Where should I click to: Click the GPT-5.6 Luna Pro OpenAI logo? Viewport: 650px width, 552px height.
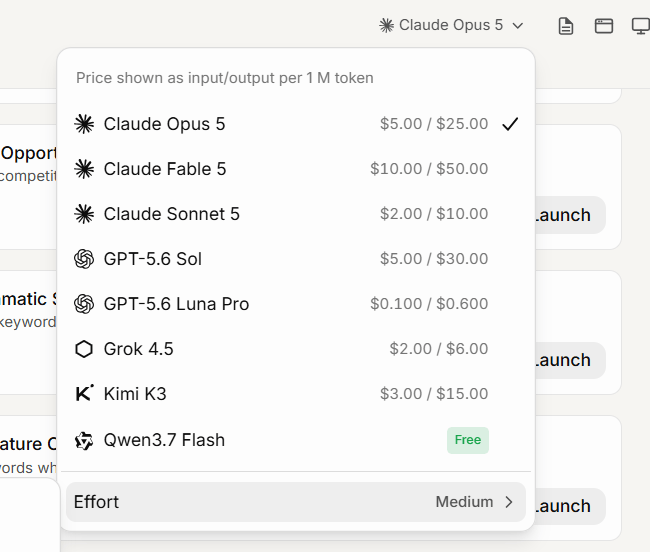84,304
